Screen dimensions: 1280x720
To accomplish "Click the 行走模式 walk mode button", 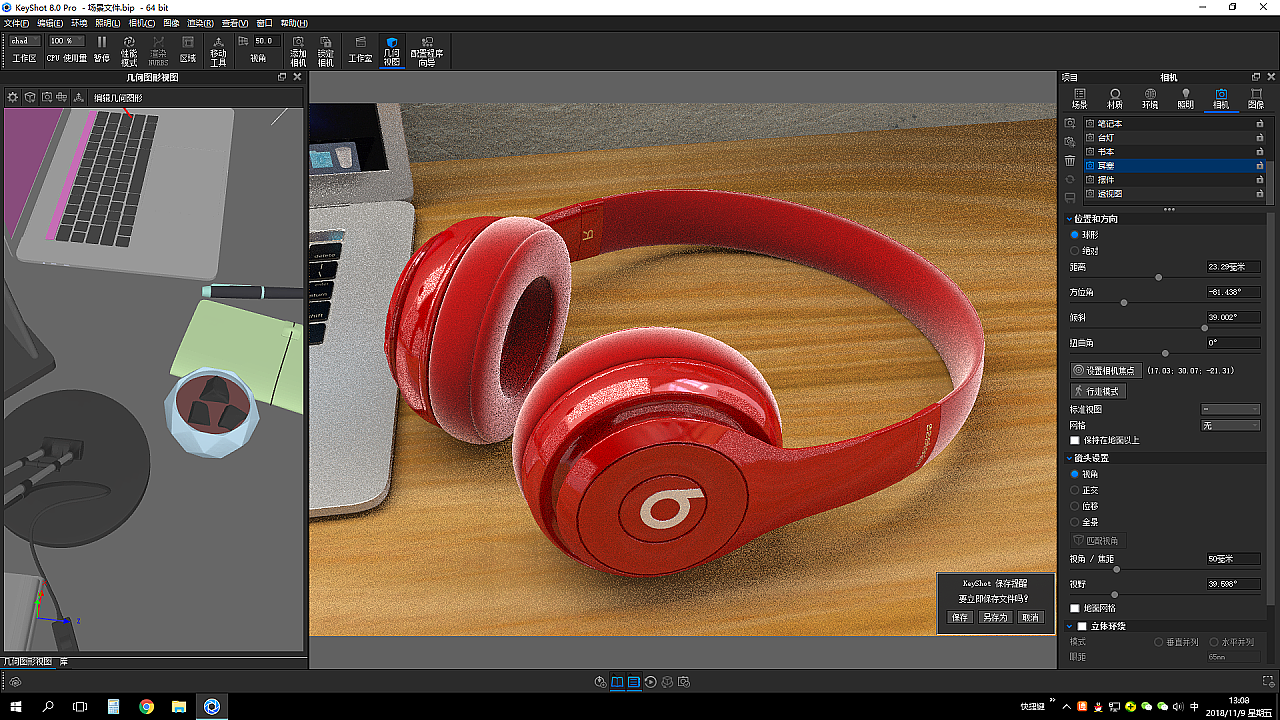I will coord(1098,391).
